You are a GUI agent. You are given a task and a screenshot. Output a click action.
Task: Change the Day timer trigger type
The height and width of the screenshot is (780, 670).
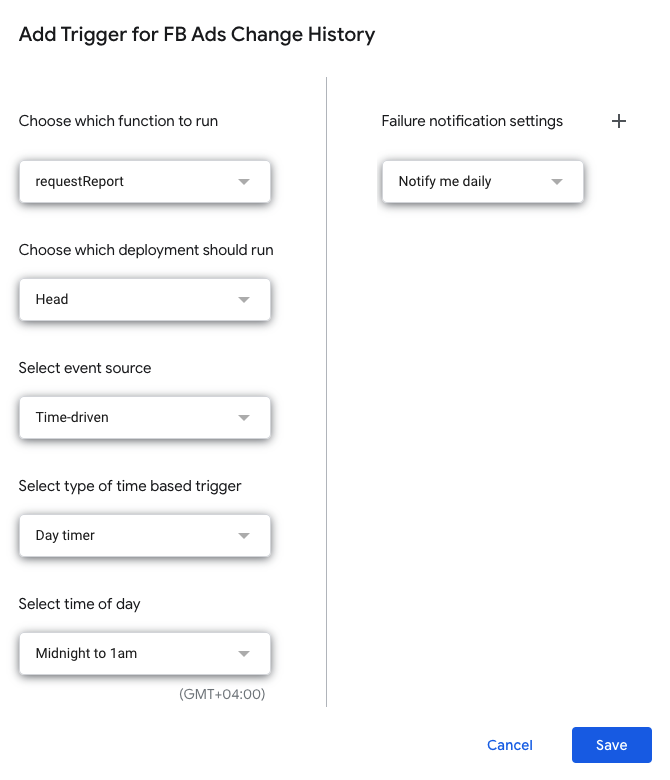pyautogui.click(x=145, y=535)
